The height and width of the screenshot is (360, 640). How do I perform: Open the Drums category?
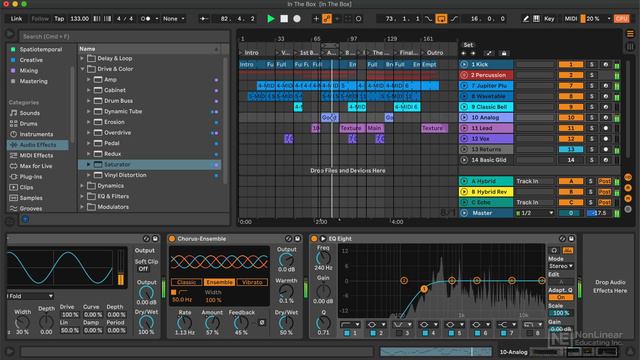point(28,124)
